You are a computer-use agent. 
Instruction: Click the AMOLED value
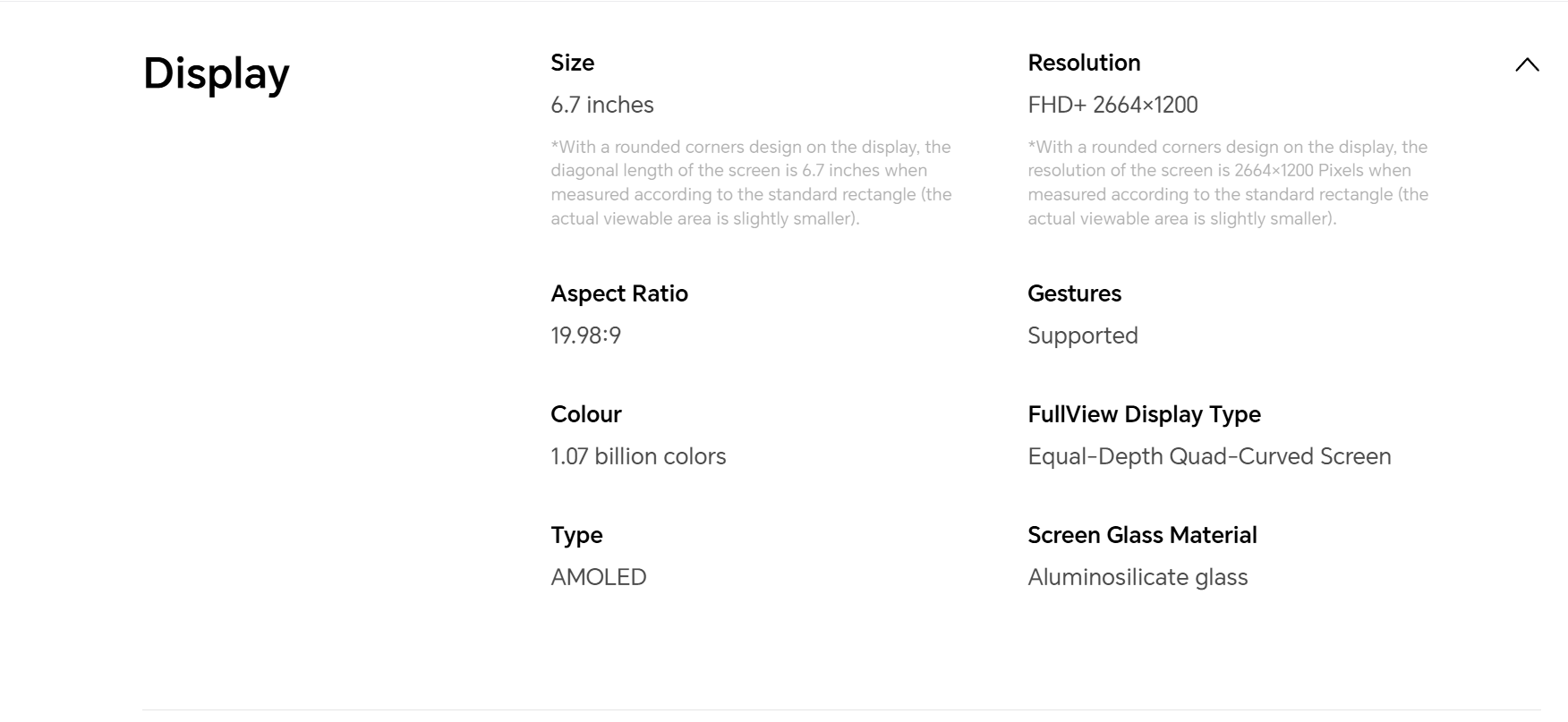point(599,577)
